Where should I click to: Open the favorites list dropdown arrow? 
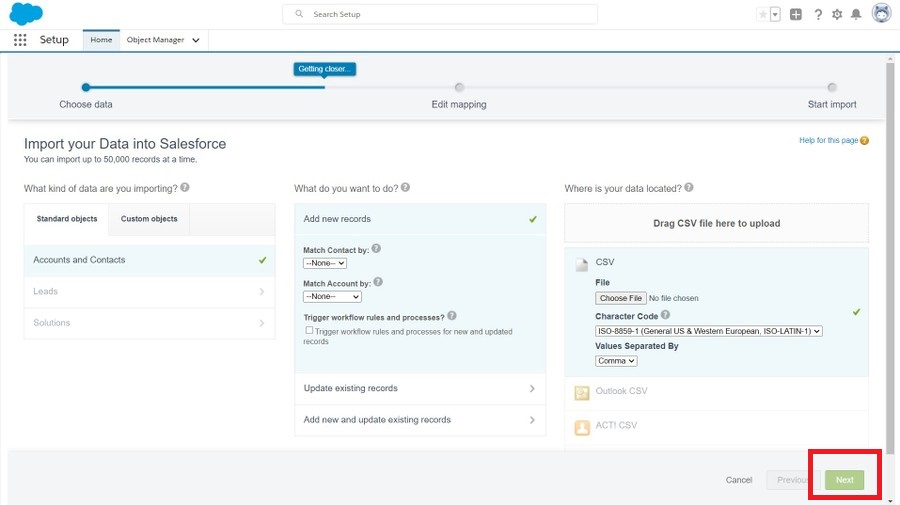coord(775,14)
